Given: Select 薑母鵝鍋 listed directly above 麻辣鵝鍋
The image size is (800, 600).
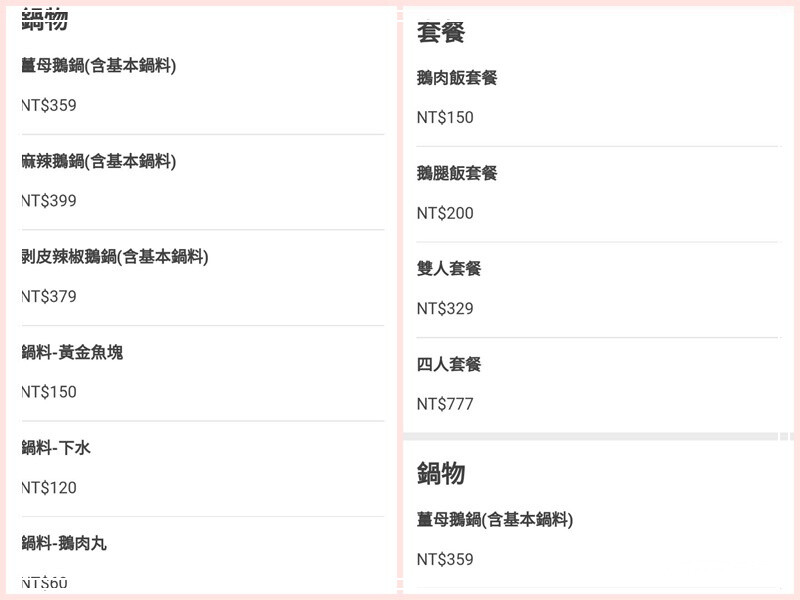Looking at the screenshot, I should click(x=98, y=66).
